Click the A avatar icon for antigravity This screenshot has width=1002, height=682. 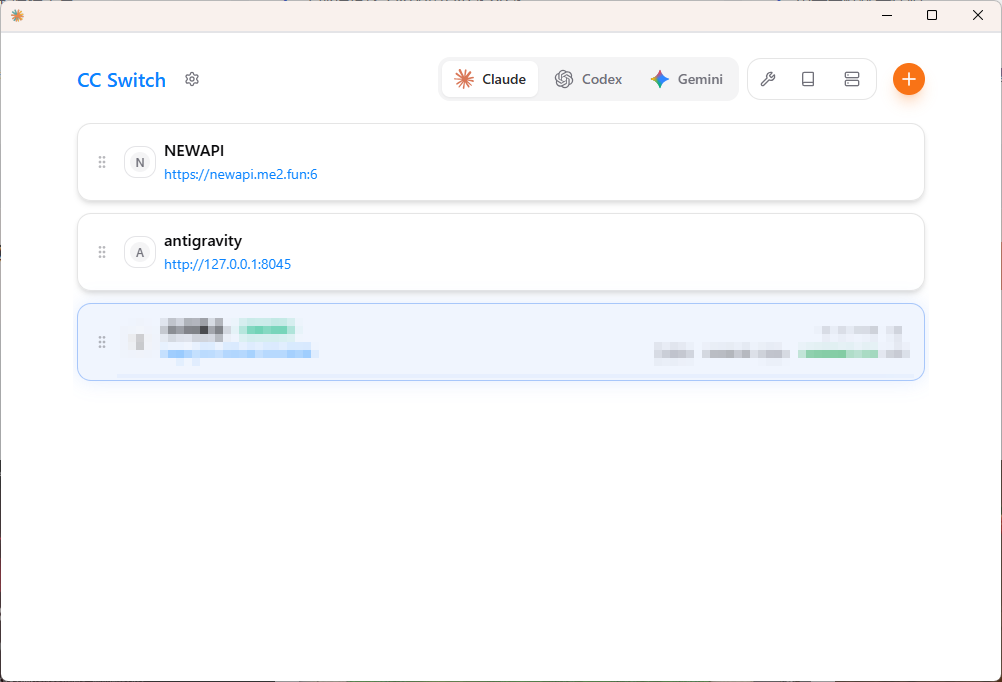[x=140, y=252]
